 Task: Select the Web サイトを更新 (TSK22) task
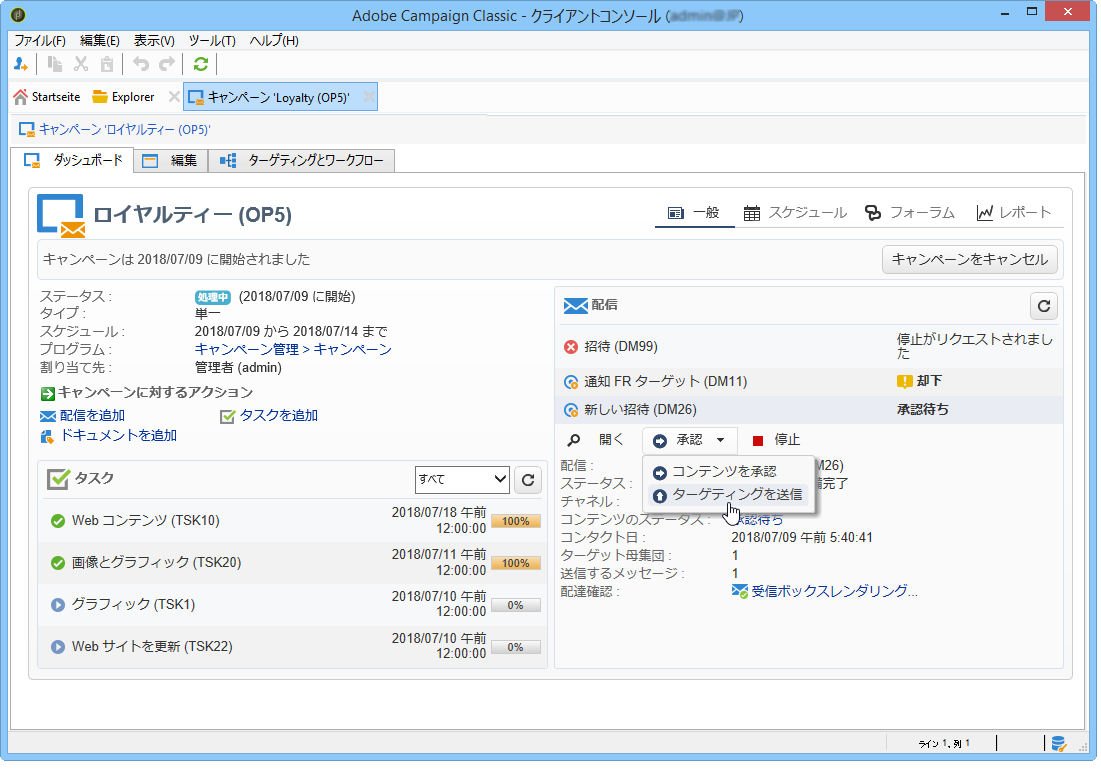pos(293,647)
